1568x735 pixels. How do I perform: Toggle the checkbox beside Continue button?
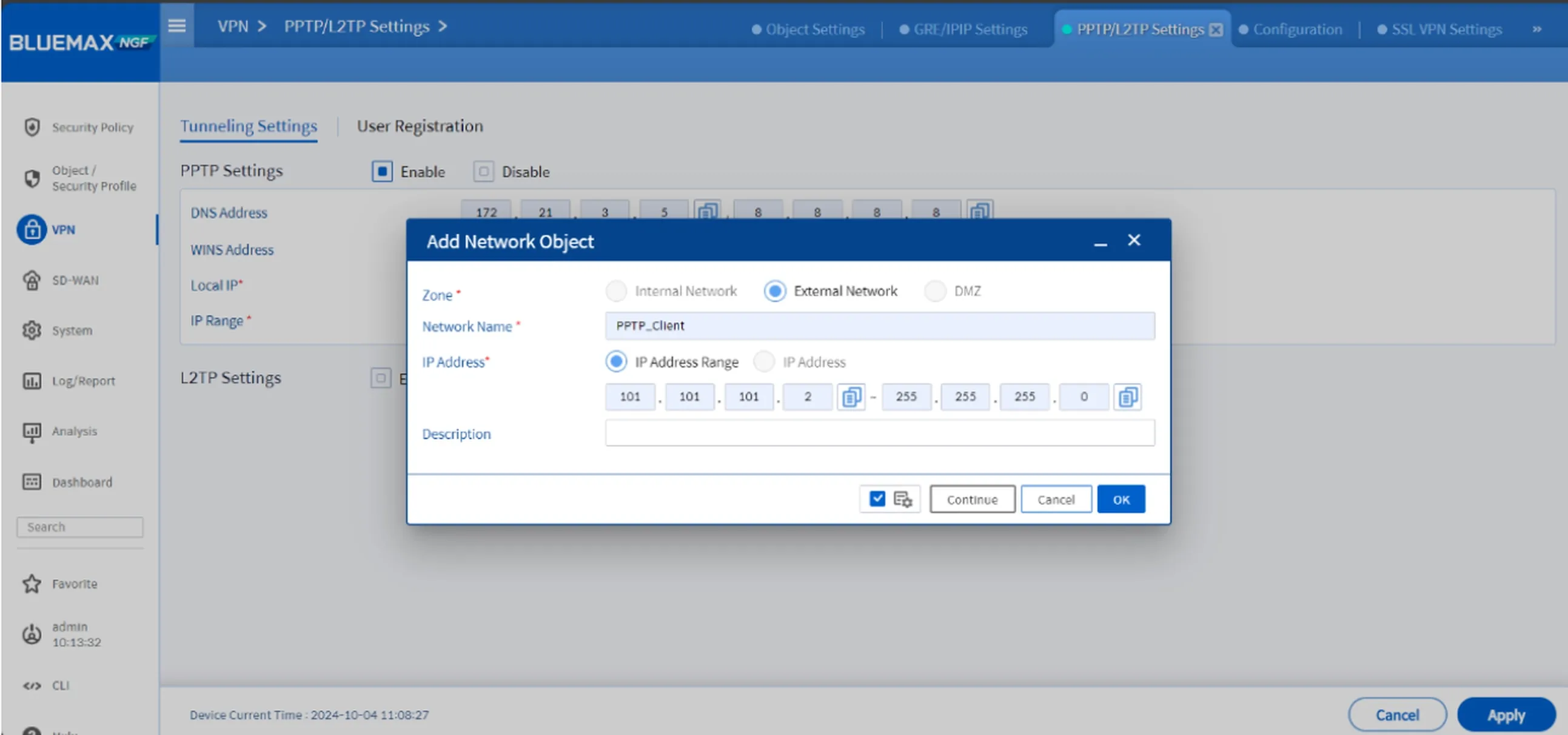click(877, 498)
